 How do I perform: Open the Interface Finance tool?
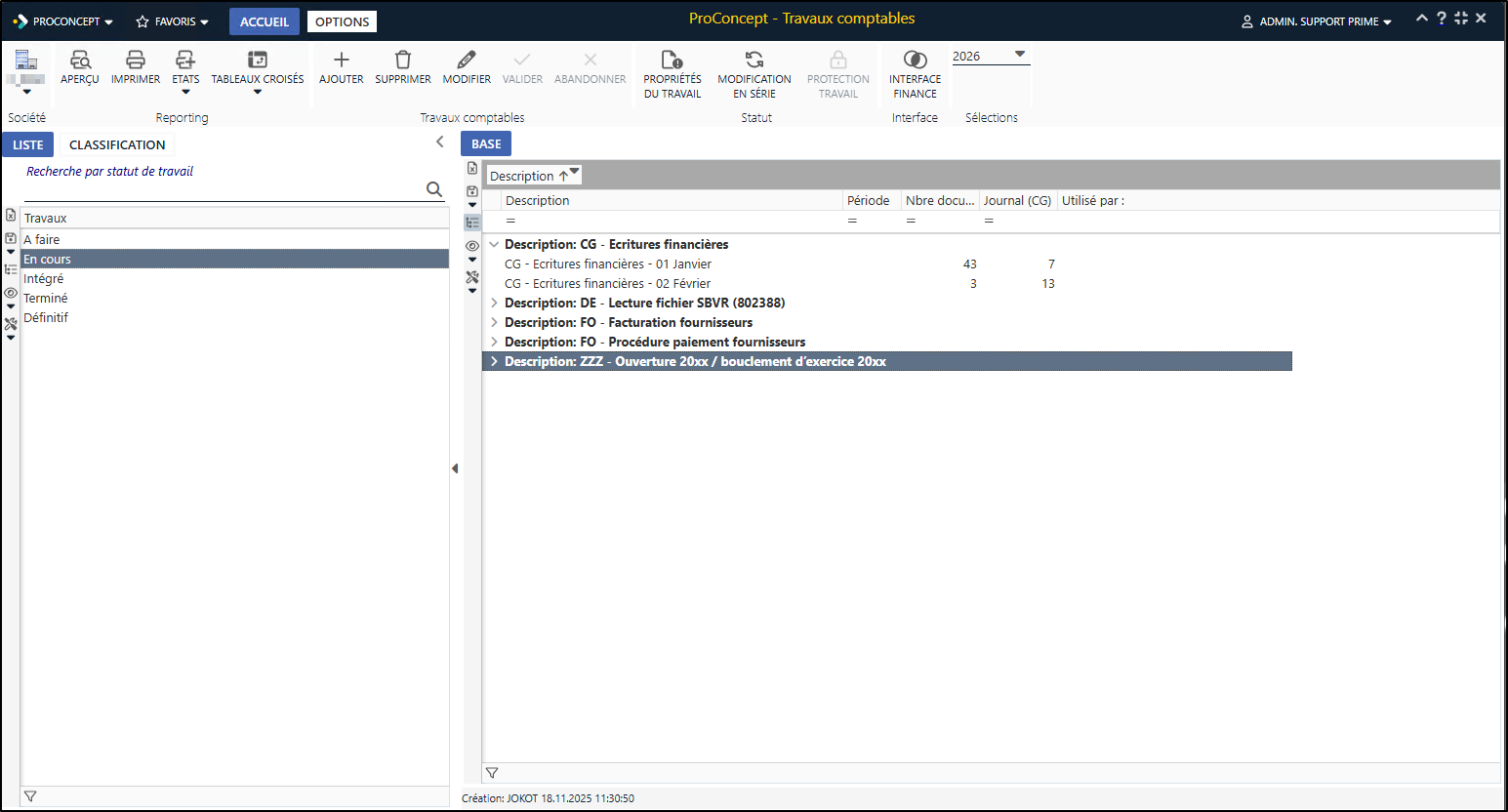pos(915,61)
